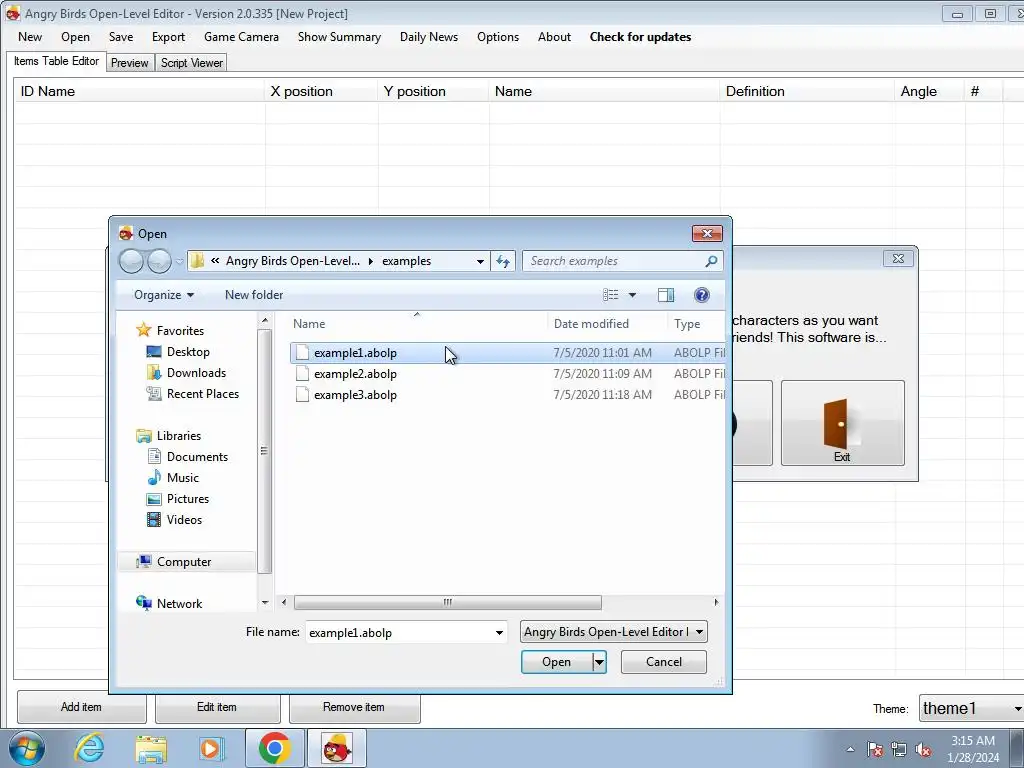Open Pictures library
1024x768 pixels.
point(187,498)
